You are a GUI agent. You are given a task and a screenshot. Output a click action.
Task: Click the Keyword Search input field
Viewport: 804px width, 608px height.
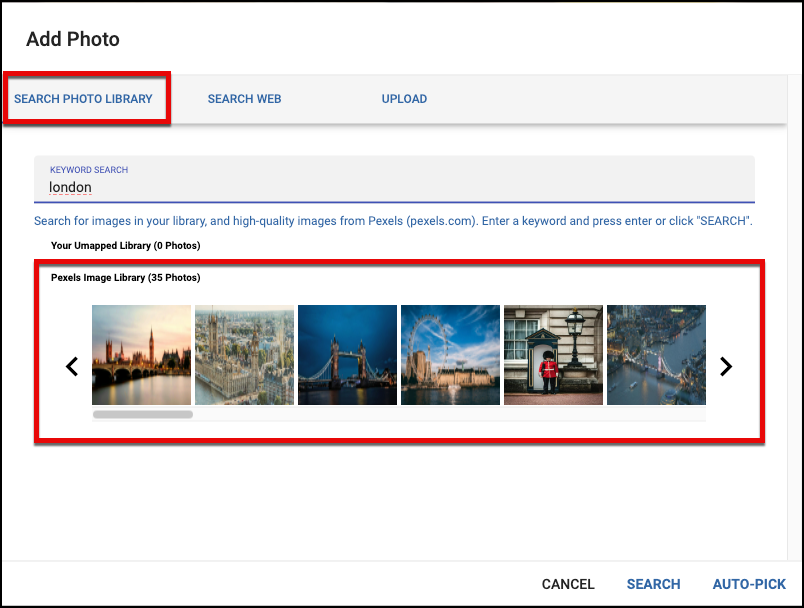(394, 179)
